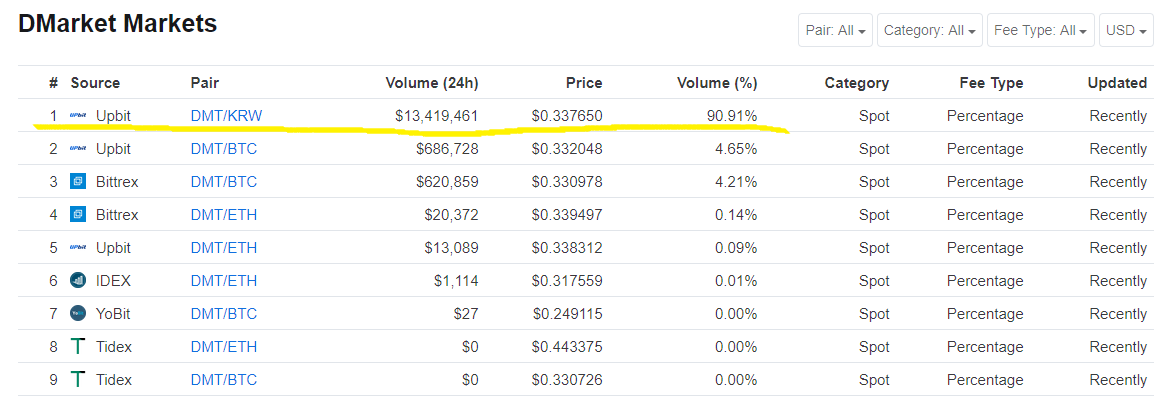Sort by the Pair column header

pos(205,83)
